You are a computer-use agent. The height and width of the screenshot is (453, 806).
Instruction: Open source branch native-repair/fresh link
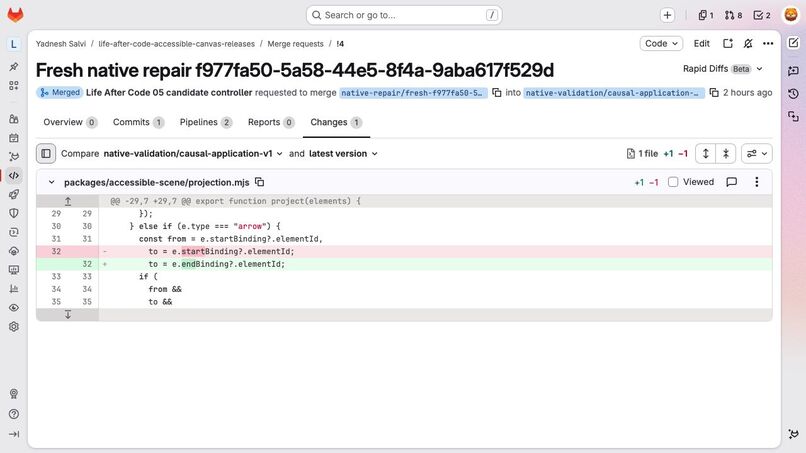click(412, 93)
